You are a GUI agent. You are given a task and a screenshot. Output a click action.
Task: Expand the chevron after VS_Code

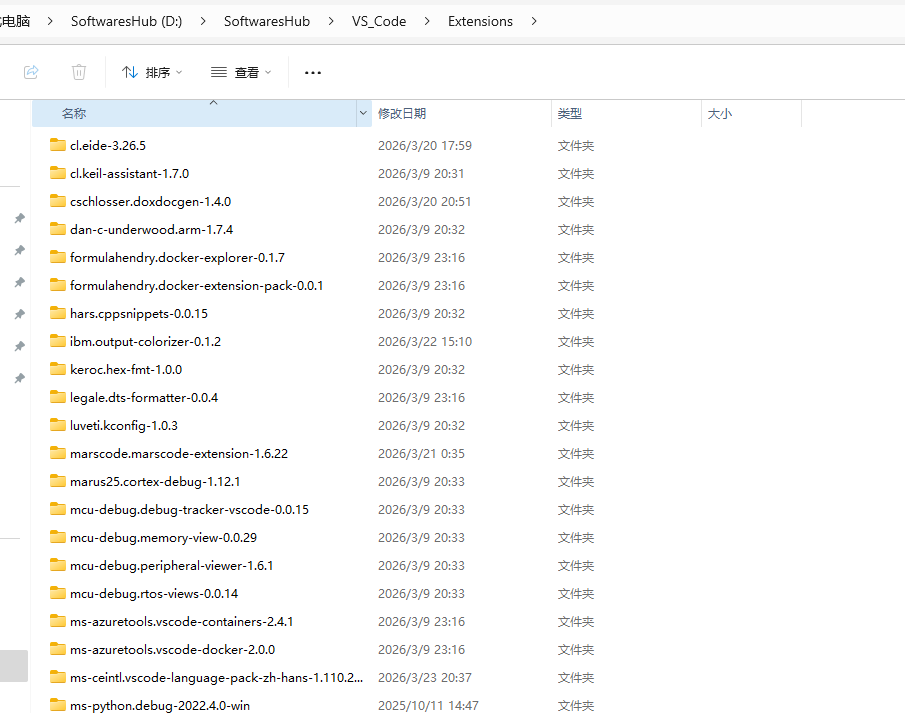(x=427, y=21)
